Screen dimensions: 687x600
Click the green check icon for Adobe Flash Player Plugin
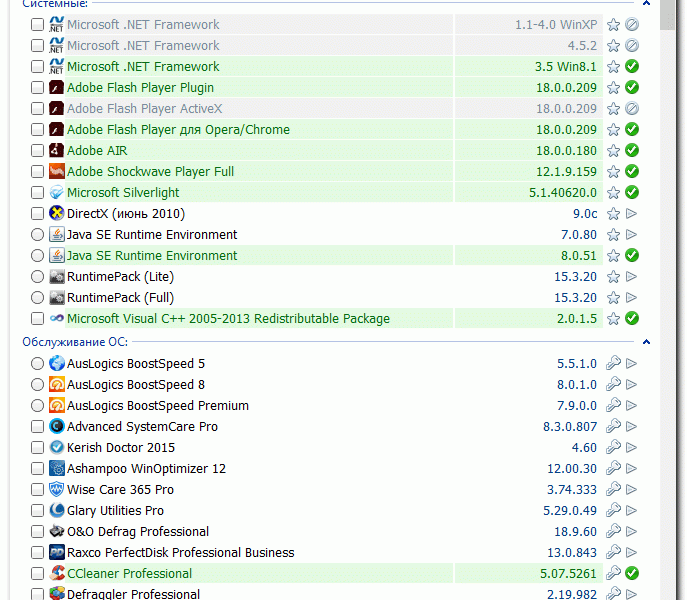coord(632,88)
